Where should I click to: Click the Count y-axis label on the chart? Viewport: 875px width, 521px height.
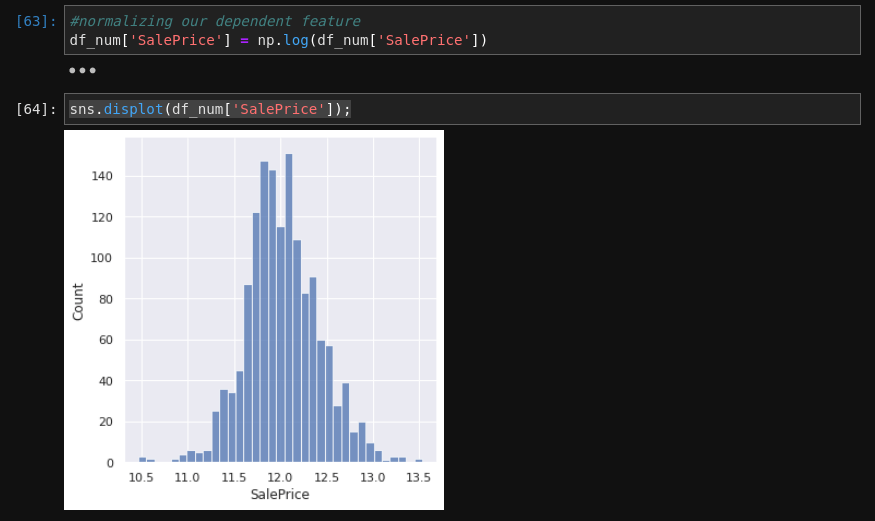coord(78,301)
